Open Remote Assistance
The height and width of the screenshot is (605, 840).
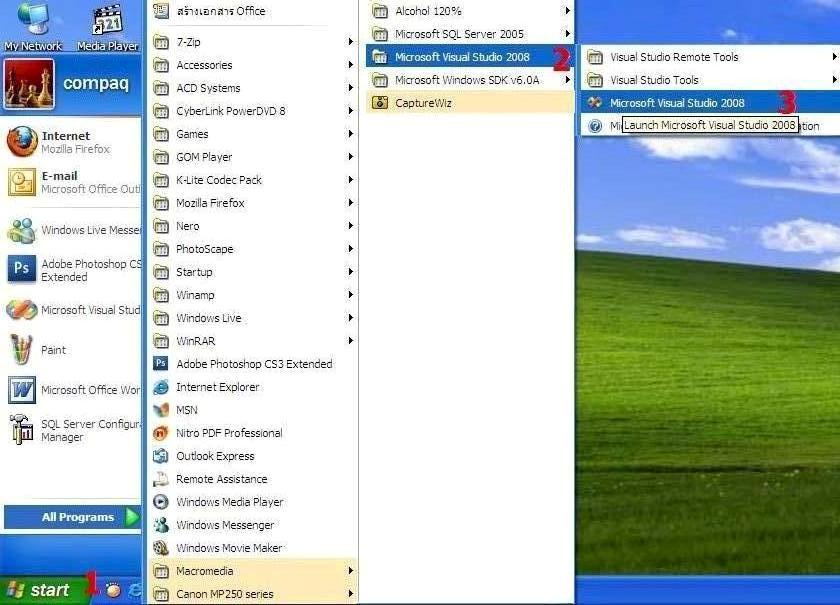(x=252, y=479)
